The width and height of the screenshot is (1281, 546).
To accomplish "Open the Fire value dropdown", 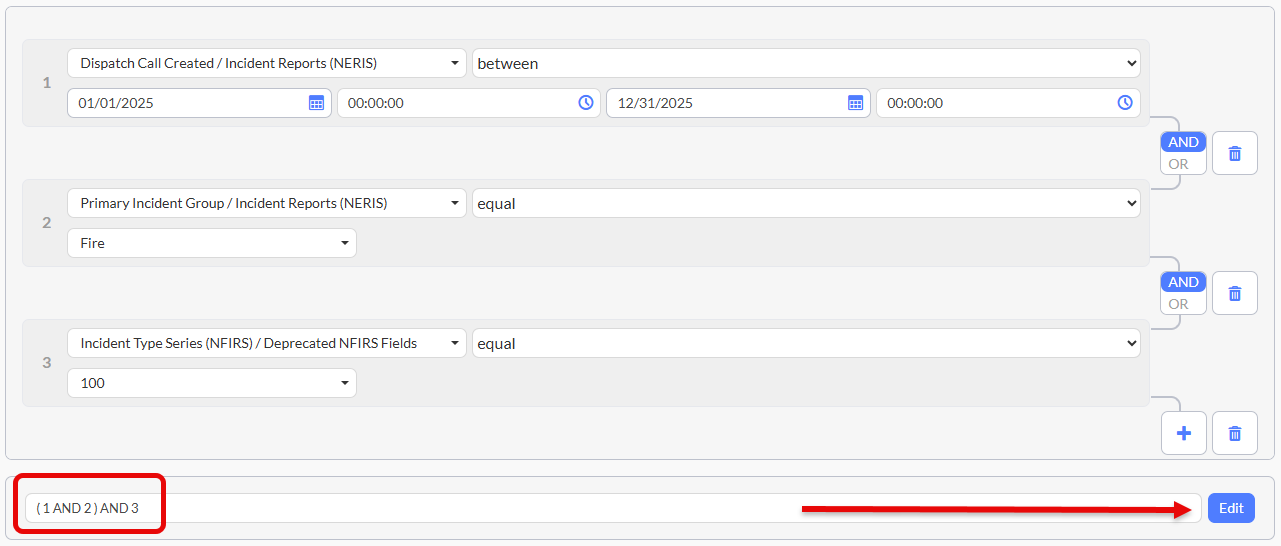I will [212, 243].
